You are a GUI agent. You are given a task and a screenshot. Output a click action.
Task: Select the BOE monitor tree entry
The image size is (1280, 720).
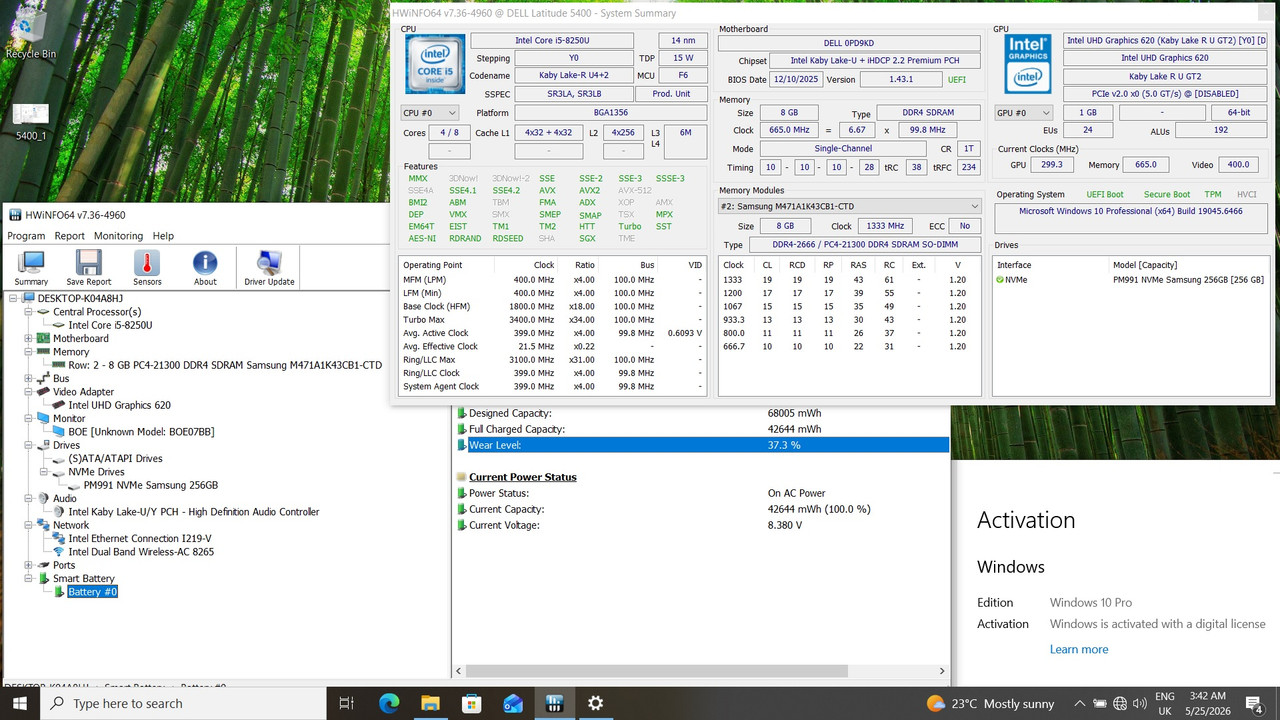[x=141, y=432]
